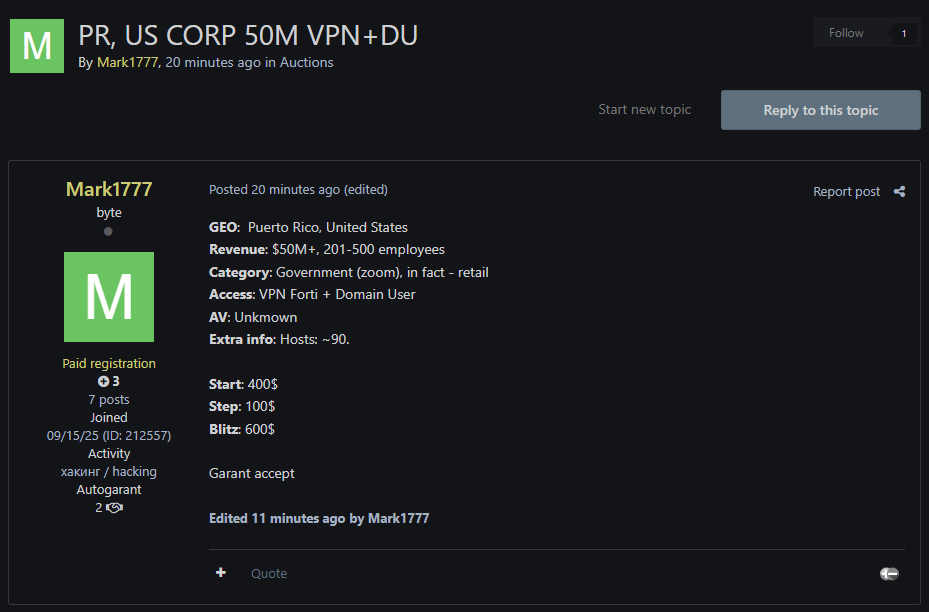The width and height of the screenshot is (929, 612).
Task: Click the grey status dot under byte
Action: (x=108, y=232)
